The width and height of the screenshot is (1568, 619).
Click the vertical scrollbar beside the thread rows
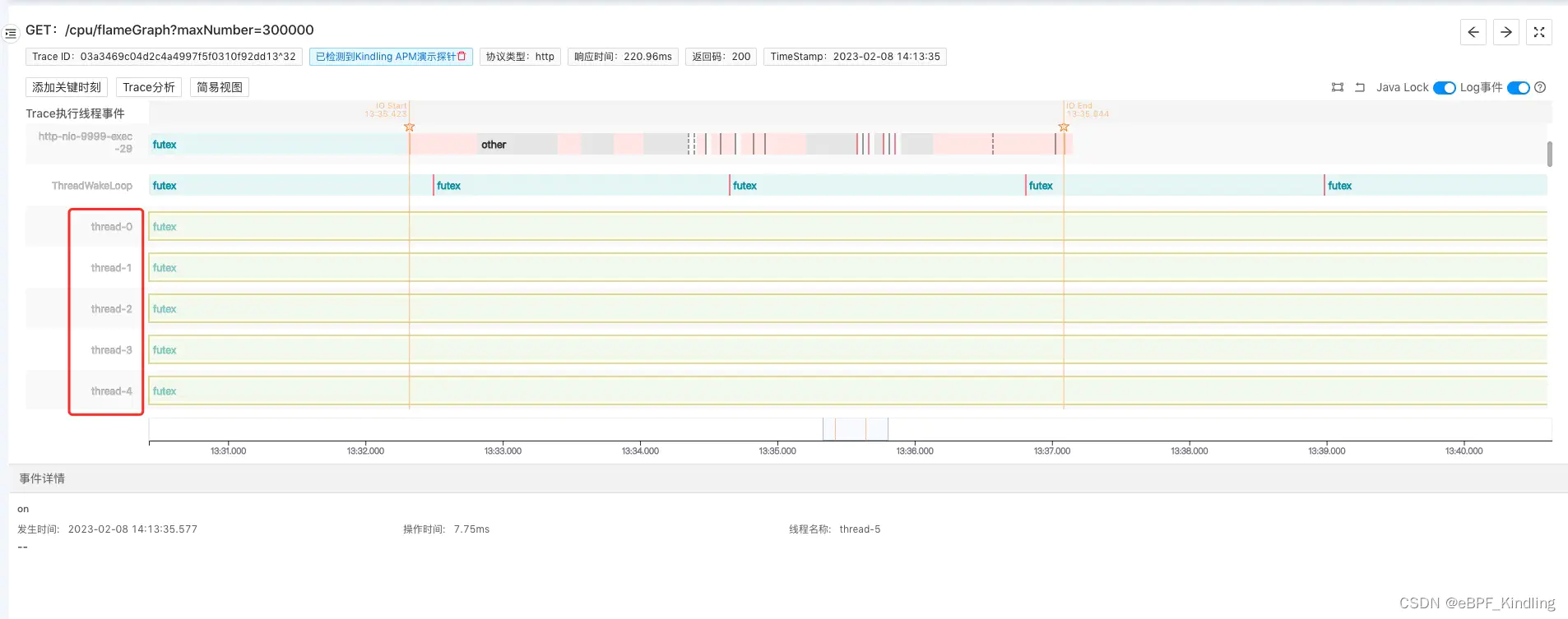(x=1549, y=154)
